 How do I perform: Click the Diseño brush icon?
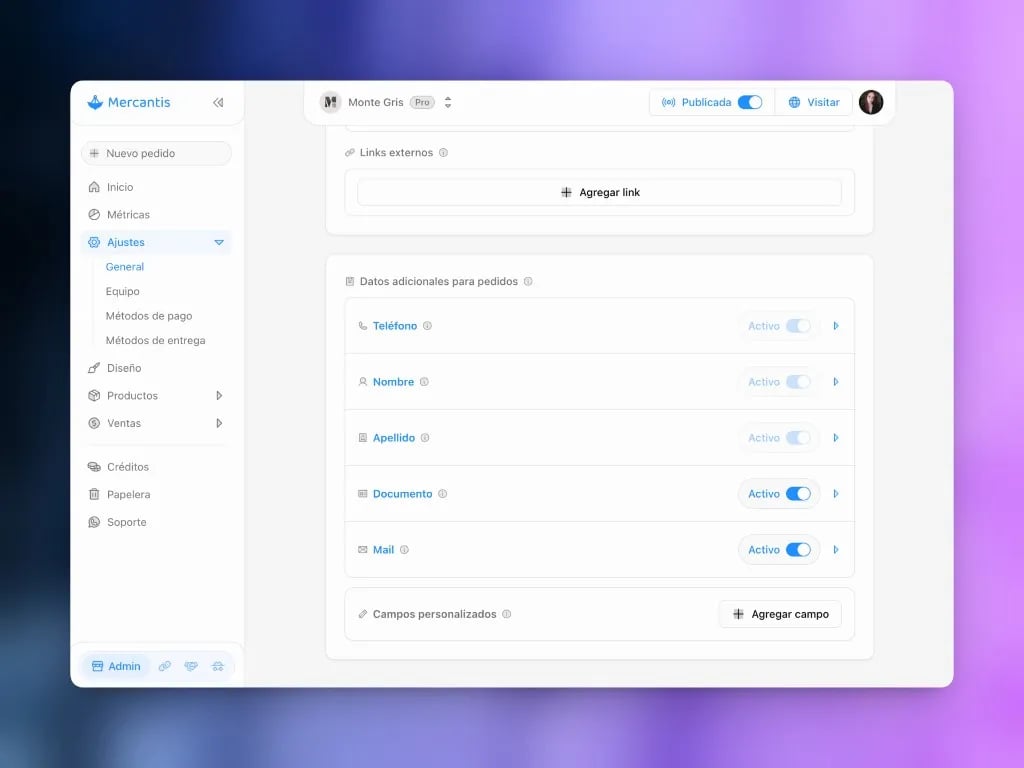pos(94,368)
